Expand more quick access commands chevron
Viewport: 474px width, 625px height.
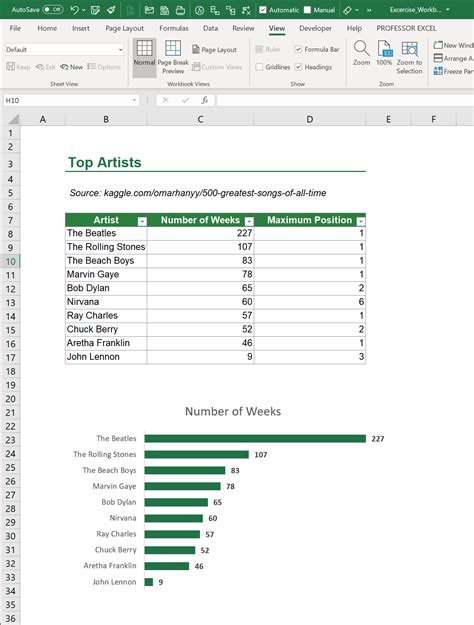pyautogui.click(x=369, y=10)
